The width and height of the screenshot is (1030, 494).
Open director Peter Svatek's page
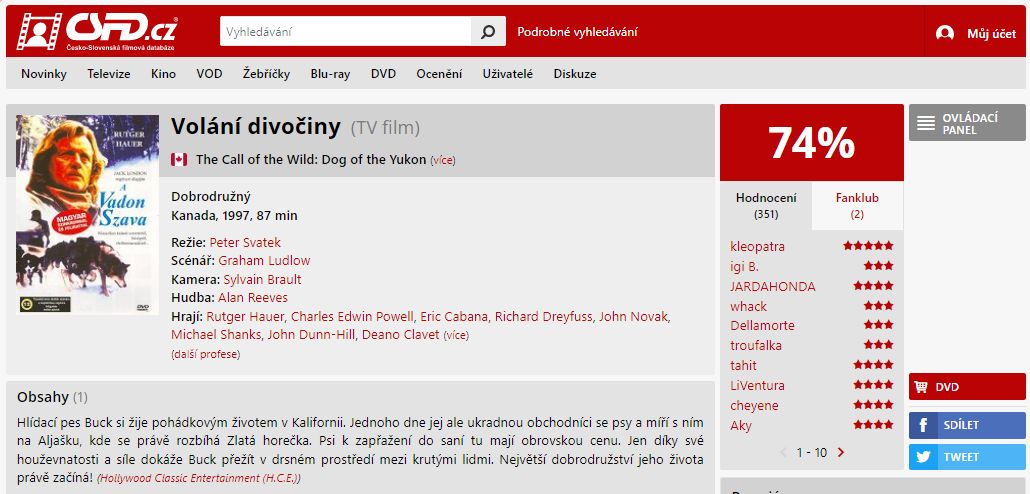[245, 242]
